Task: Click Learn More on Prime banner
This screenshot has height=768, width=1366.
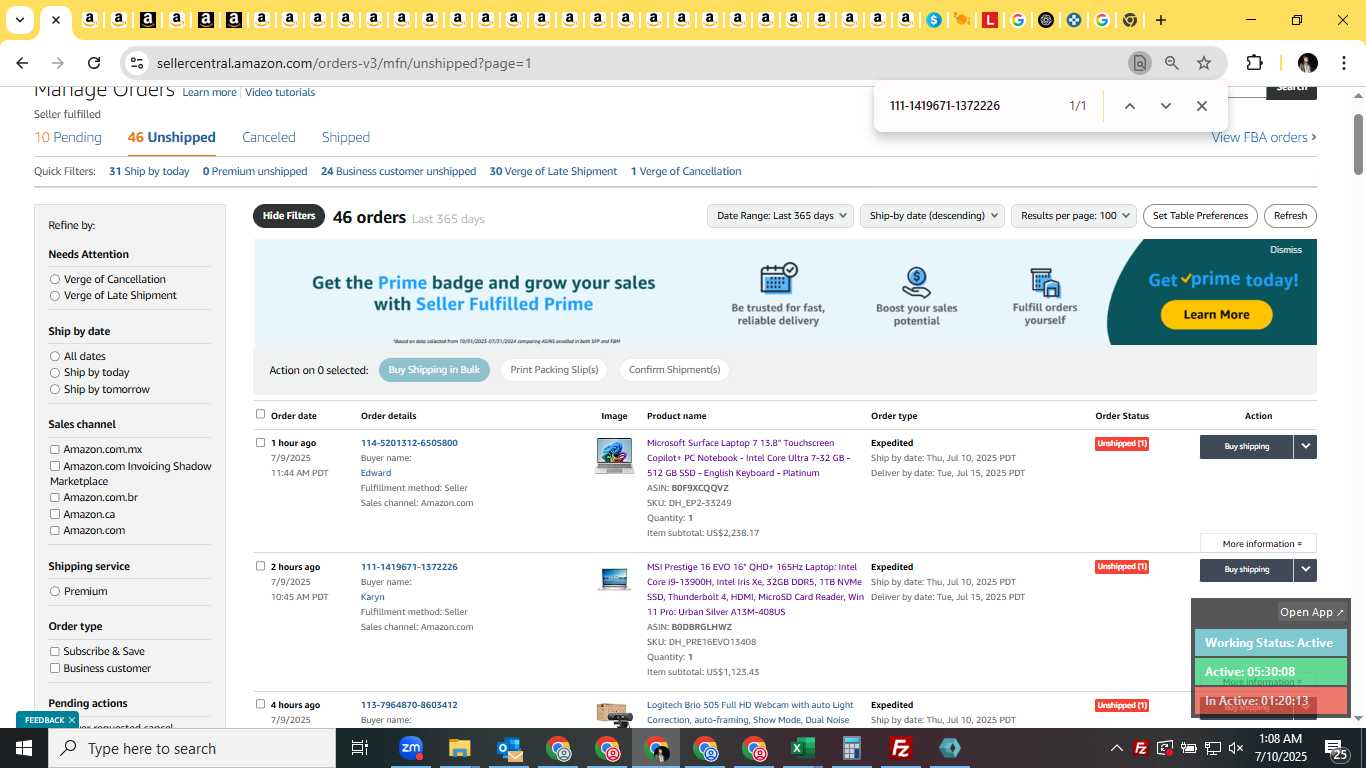Action: pyautogui.click(x=1216, y=314)
